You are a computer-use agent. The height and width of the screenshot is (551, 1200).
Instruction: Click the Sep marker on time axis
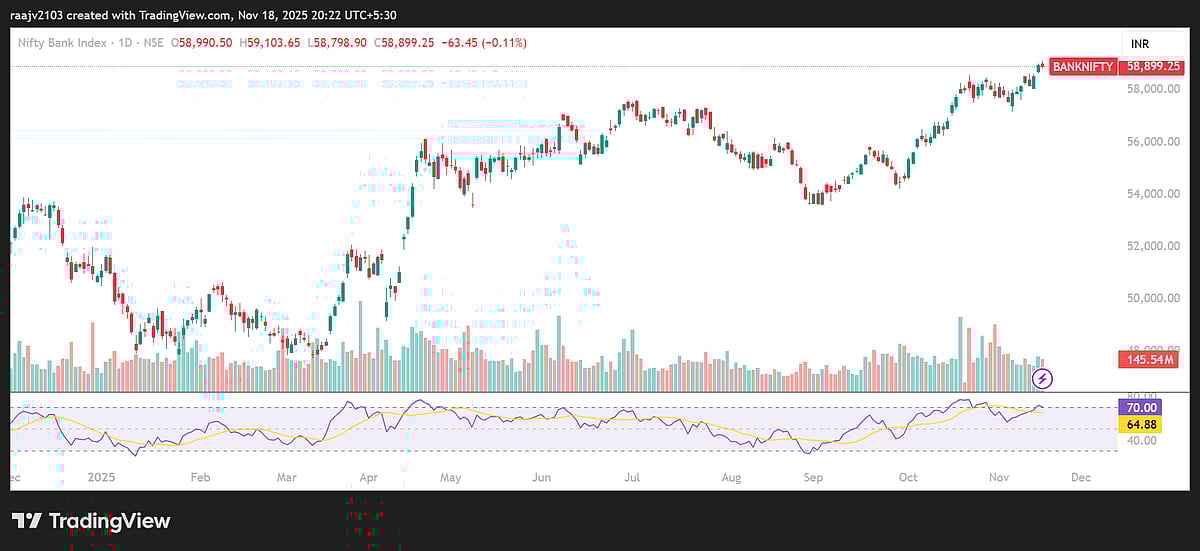point(813,478)
